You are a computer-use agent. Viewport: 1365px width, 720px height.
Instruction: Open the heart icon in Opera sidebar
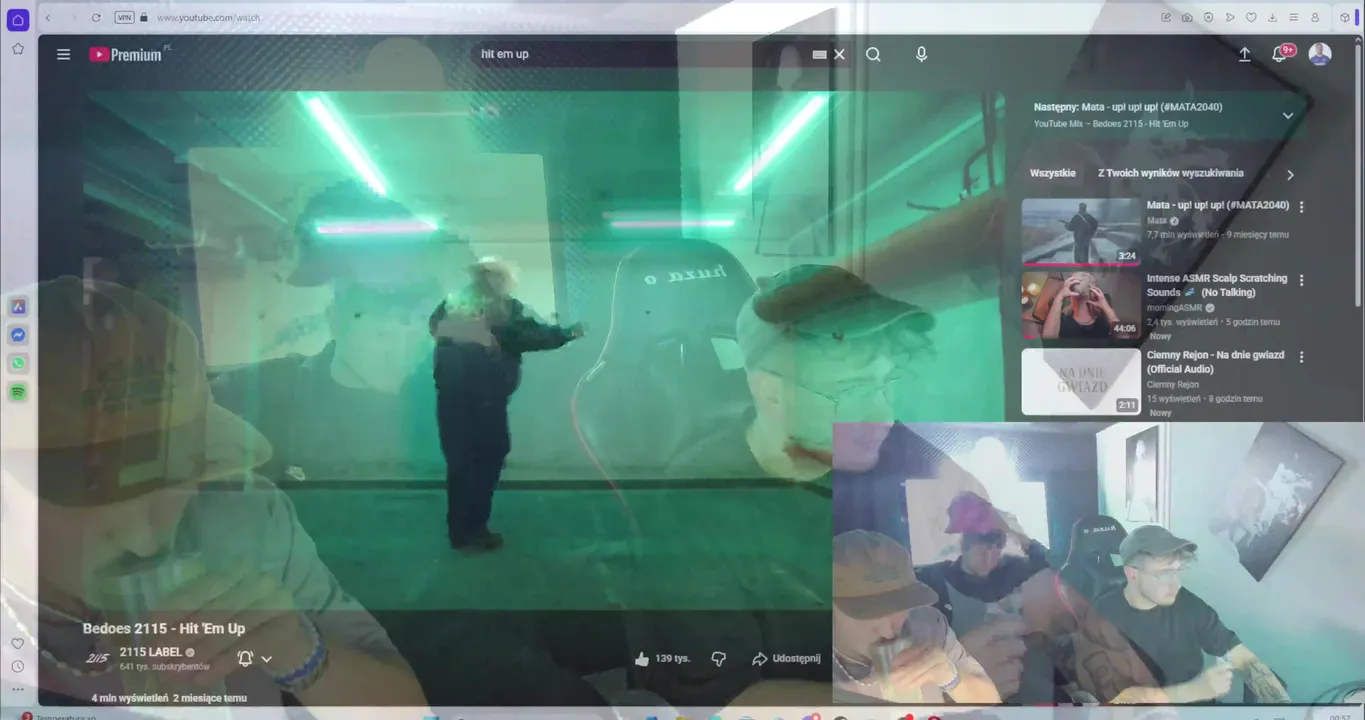17,643
